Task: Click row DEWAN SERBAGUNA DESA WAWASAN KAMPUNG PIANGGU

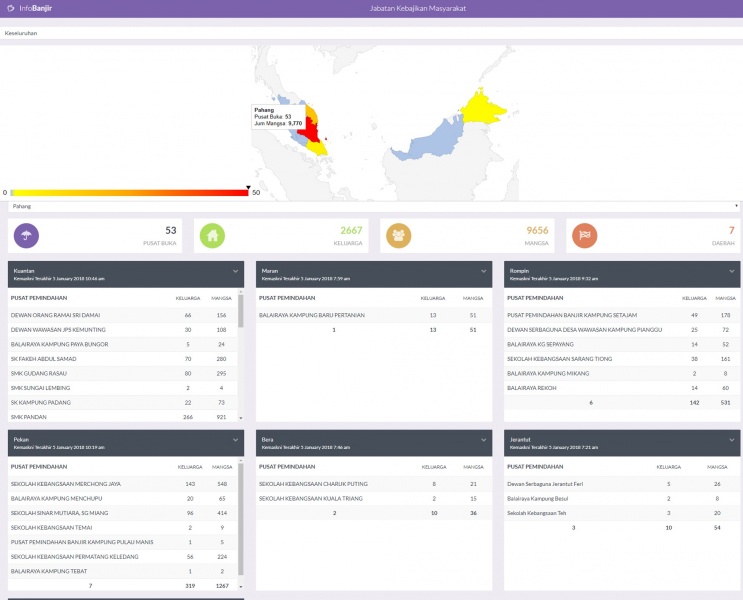Action: click(x=622, y=330)
